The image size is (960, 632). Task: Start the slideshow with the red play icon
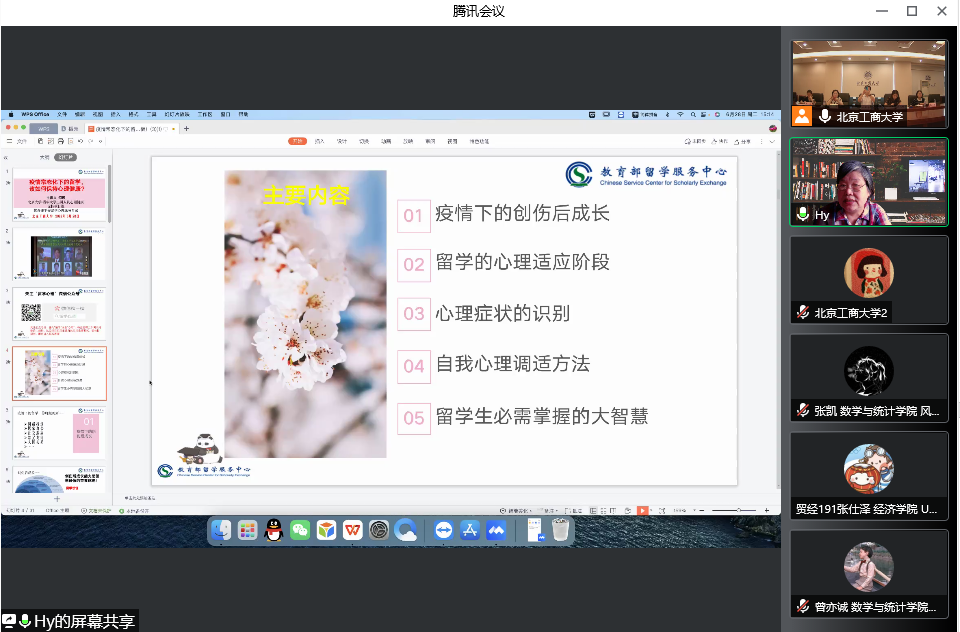click(643, 510)
